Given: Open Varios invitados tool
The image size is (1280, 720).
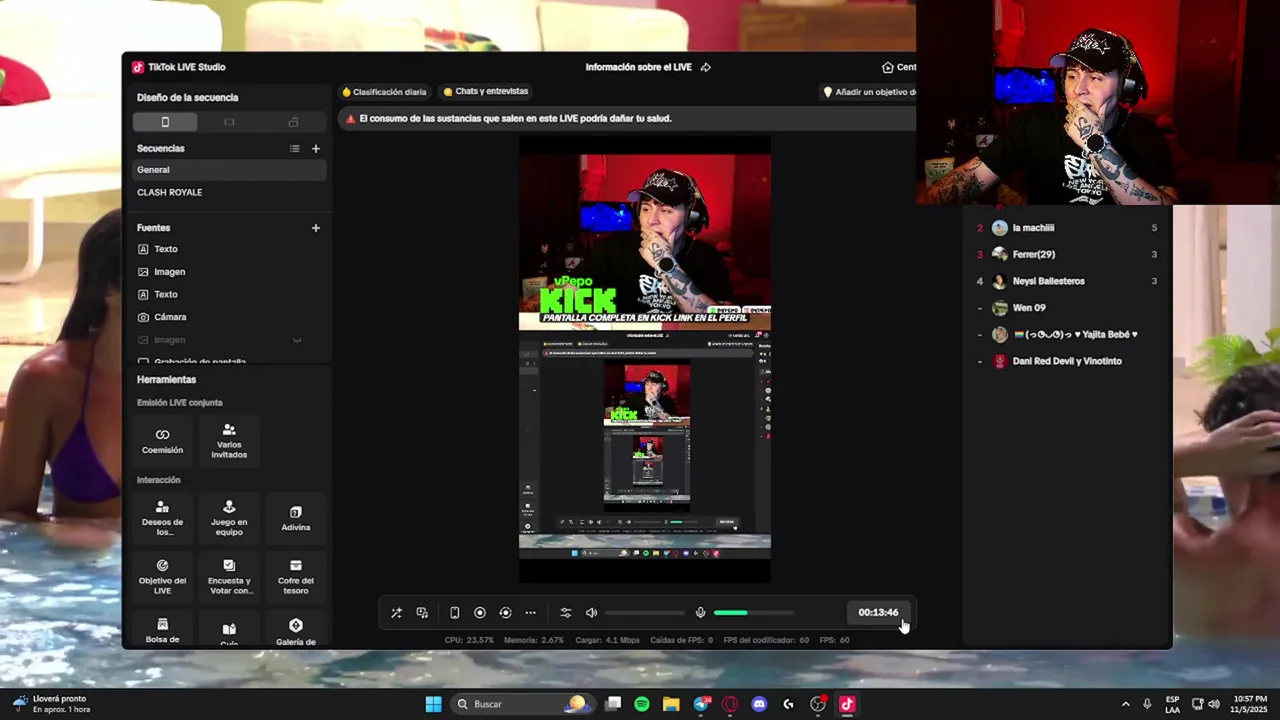Looking at the screenshot, I should (229, 441).
